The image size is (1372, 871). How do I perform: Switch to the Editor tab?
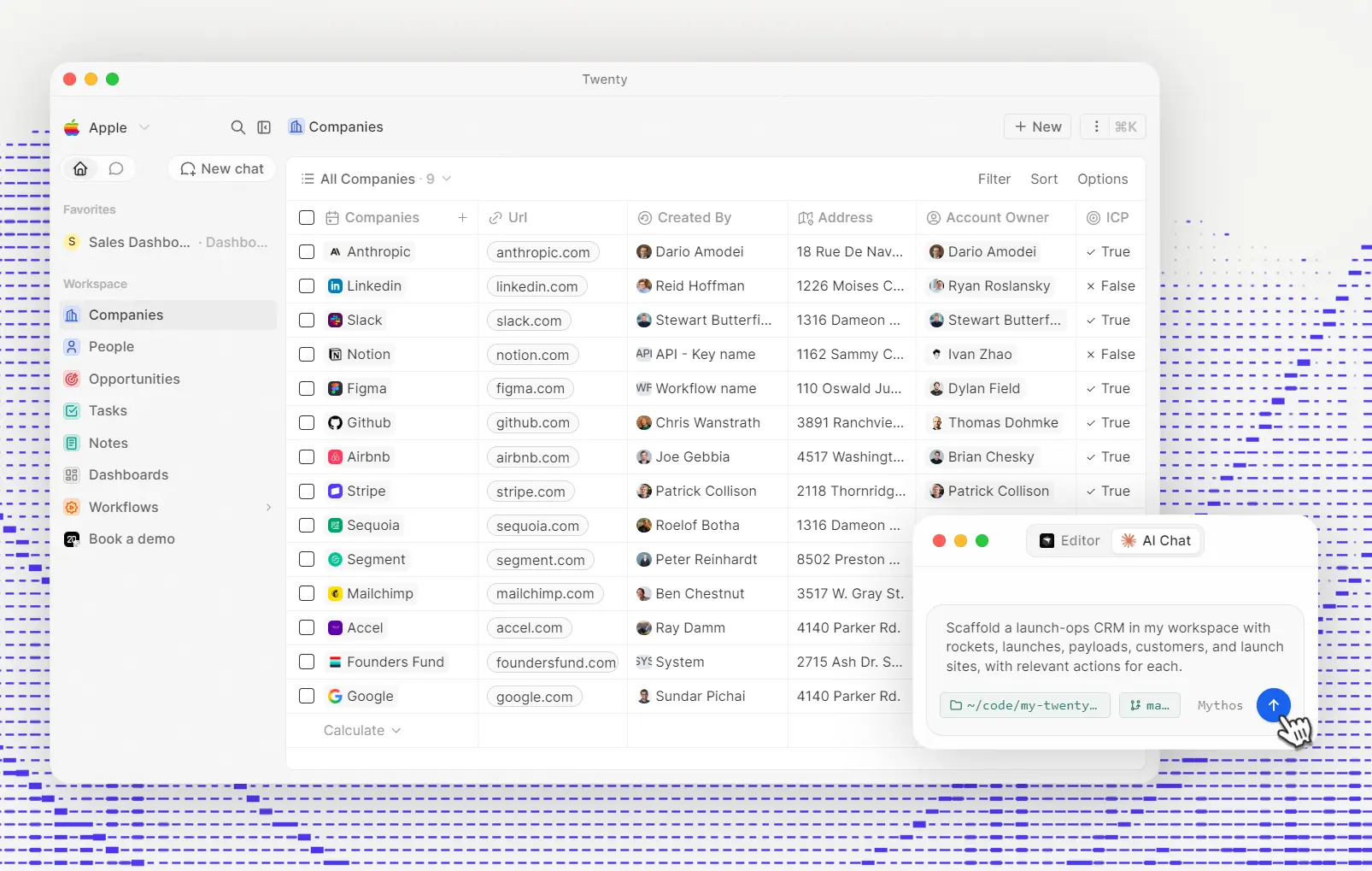1070,541
